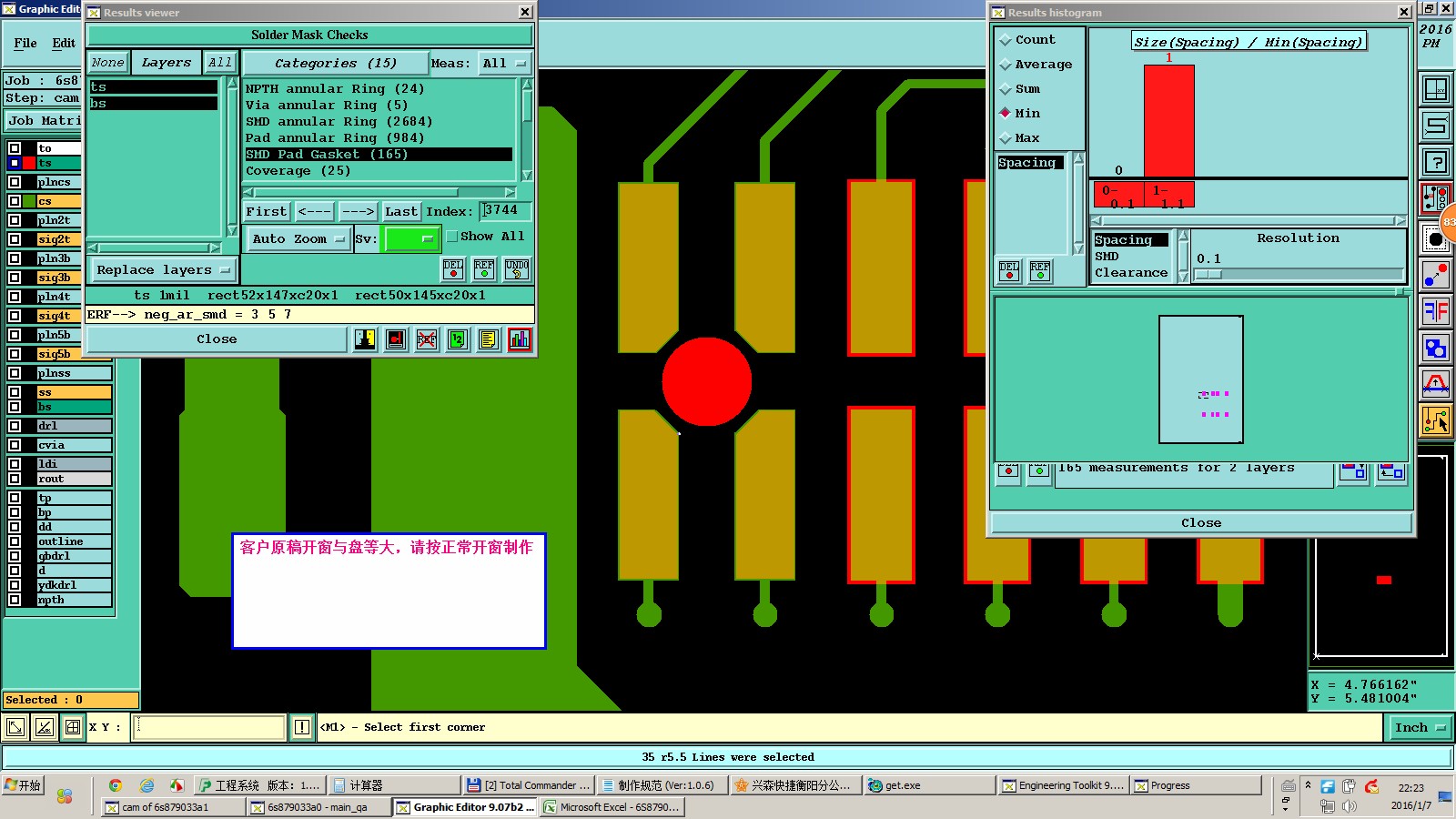Click the mirrored F flip icon
The image size is (1456, 819).
pos(1435,311)
